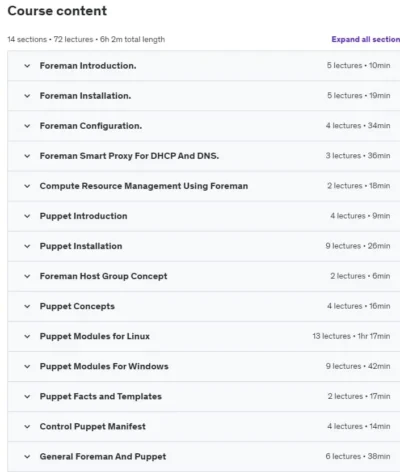Click the Foreman Smart Proxy section title

(129, 156)
